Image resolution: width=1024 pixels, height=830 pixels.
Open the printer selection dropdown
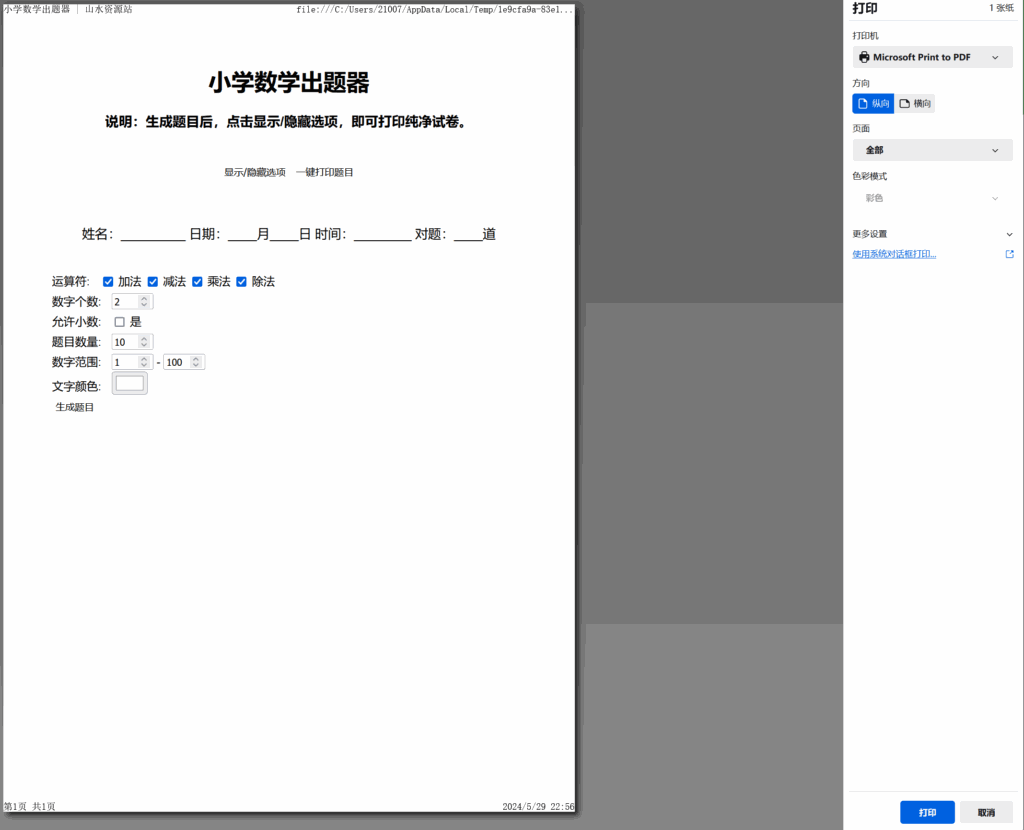pyautogui.click(x=932, y=57)
